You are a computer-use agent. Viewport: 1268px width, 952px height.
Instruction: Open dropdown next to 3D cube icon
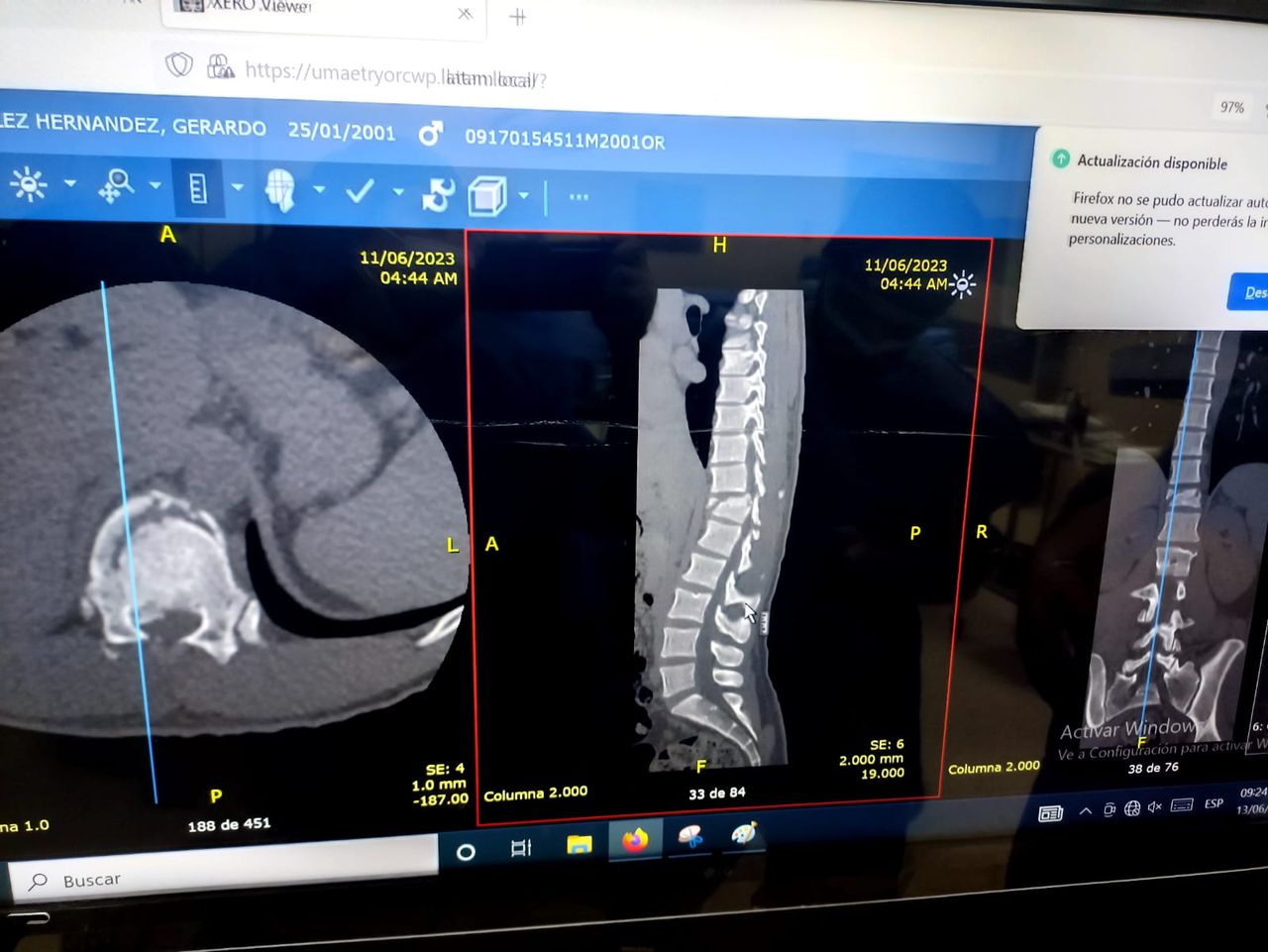[x=523, y=195]
